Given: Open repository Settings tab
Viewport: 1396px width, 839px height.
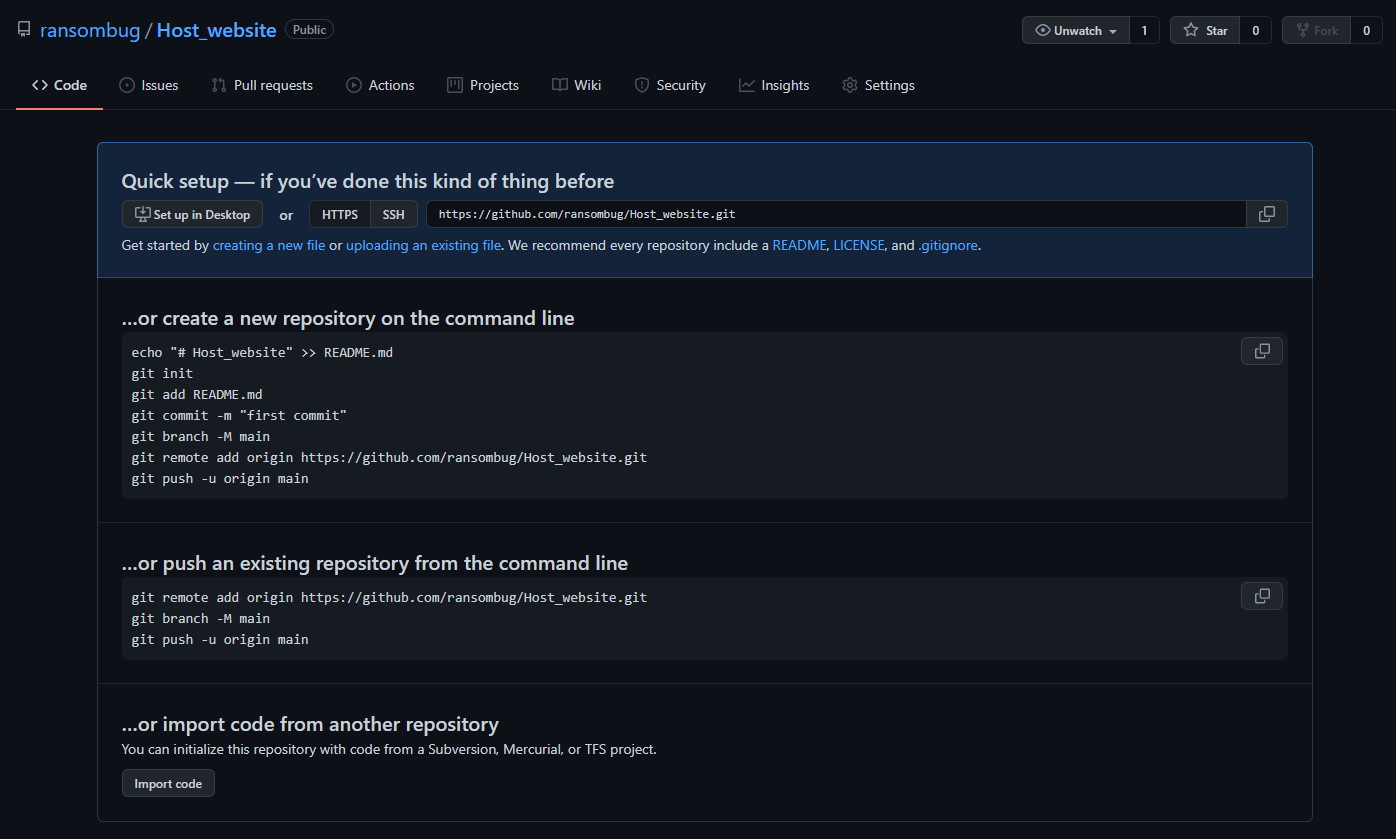Looking at the screenshot, I should (x=878, y=85).
